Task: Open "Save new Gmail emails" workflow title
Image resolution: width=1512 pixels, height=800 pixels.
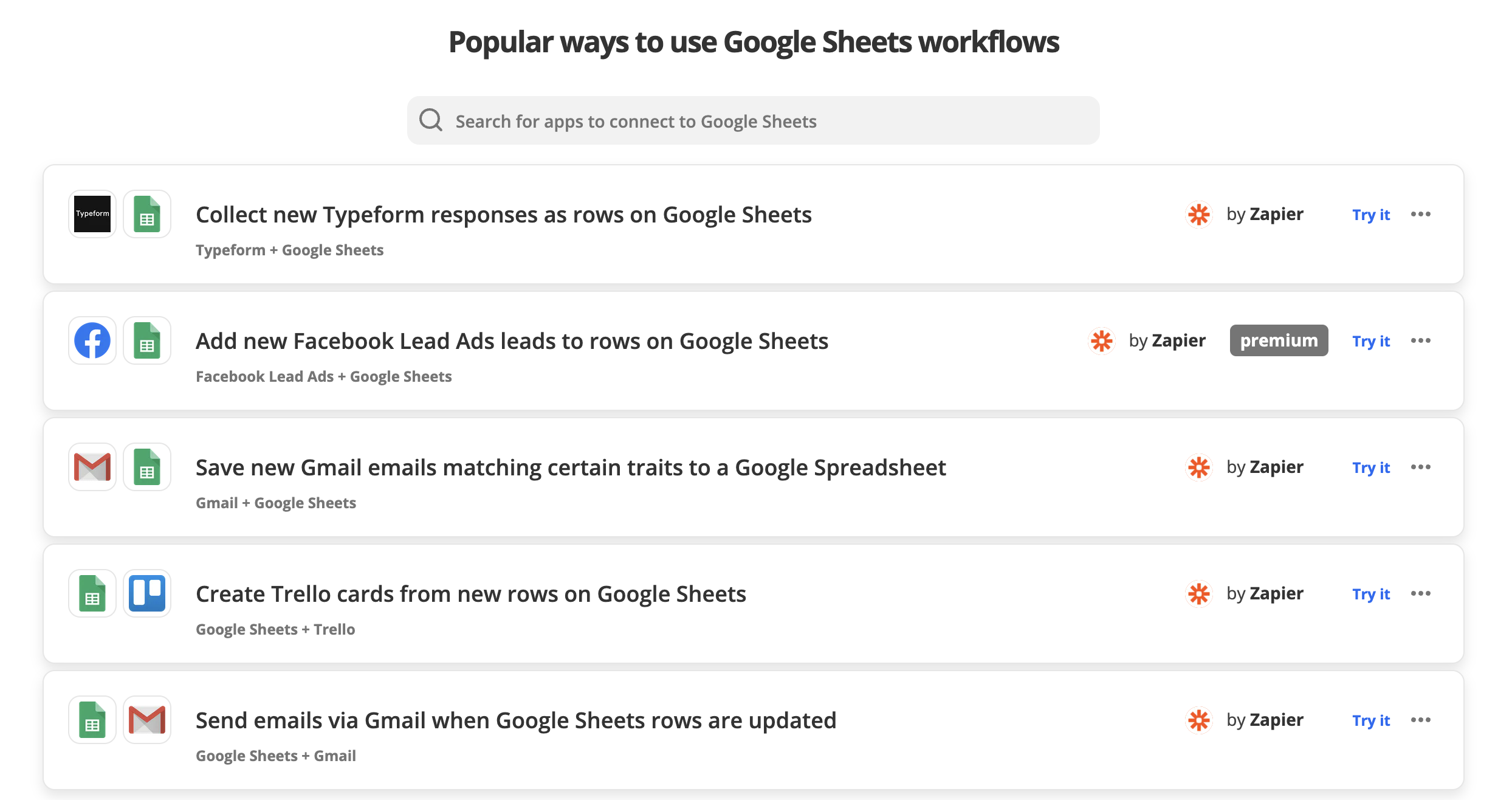Action: pos(570,467)
